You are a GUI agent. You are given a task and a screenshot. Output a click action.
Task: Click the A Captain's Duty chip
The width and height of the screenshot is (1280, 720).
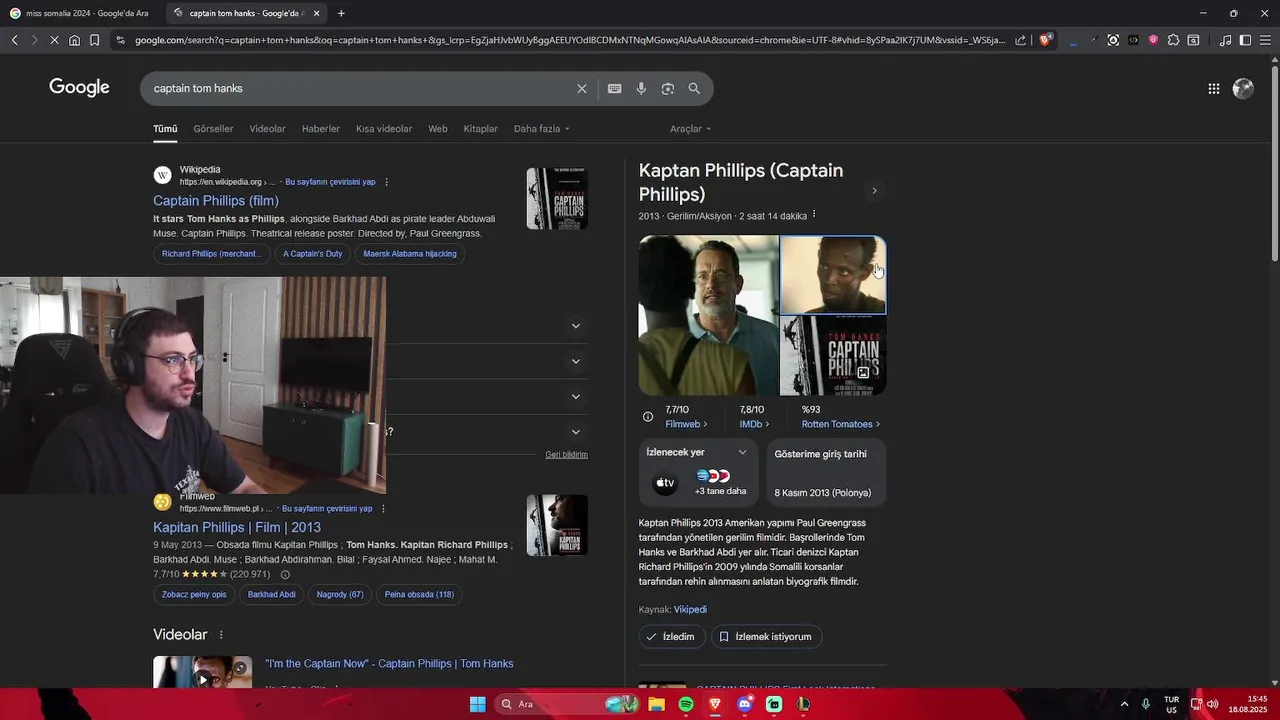point(313,254)
